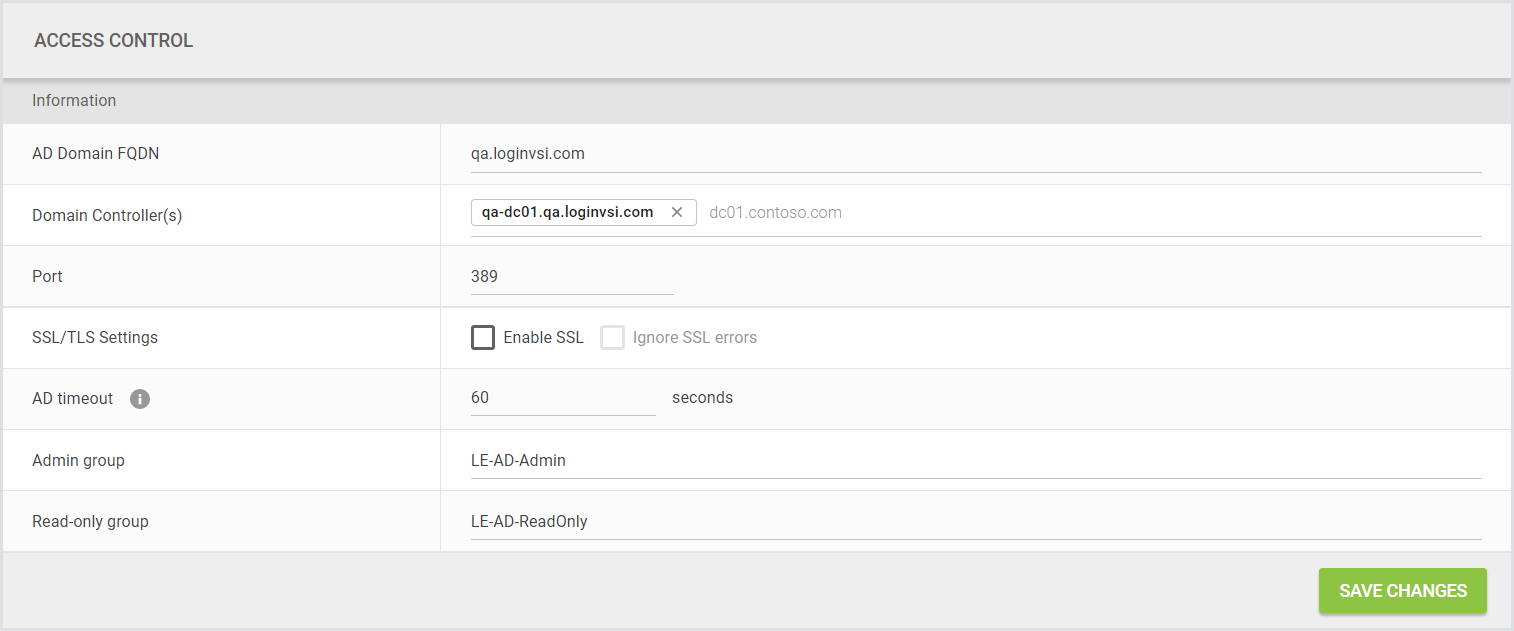The width and height of the screenshot is (1514, 631).
Task: Select the Admin group row label
Action: click(78, 460)
